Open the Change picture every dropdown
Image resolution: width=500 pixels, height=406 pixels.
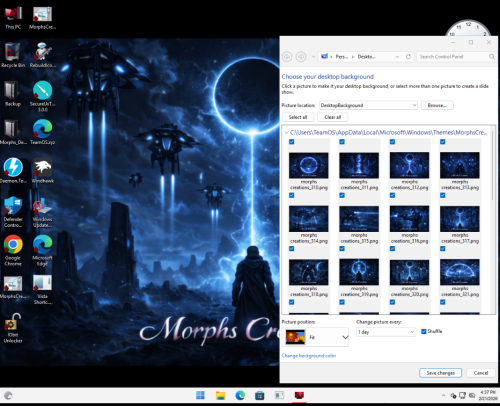pos(386,332)
